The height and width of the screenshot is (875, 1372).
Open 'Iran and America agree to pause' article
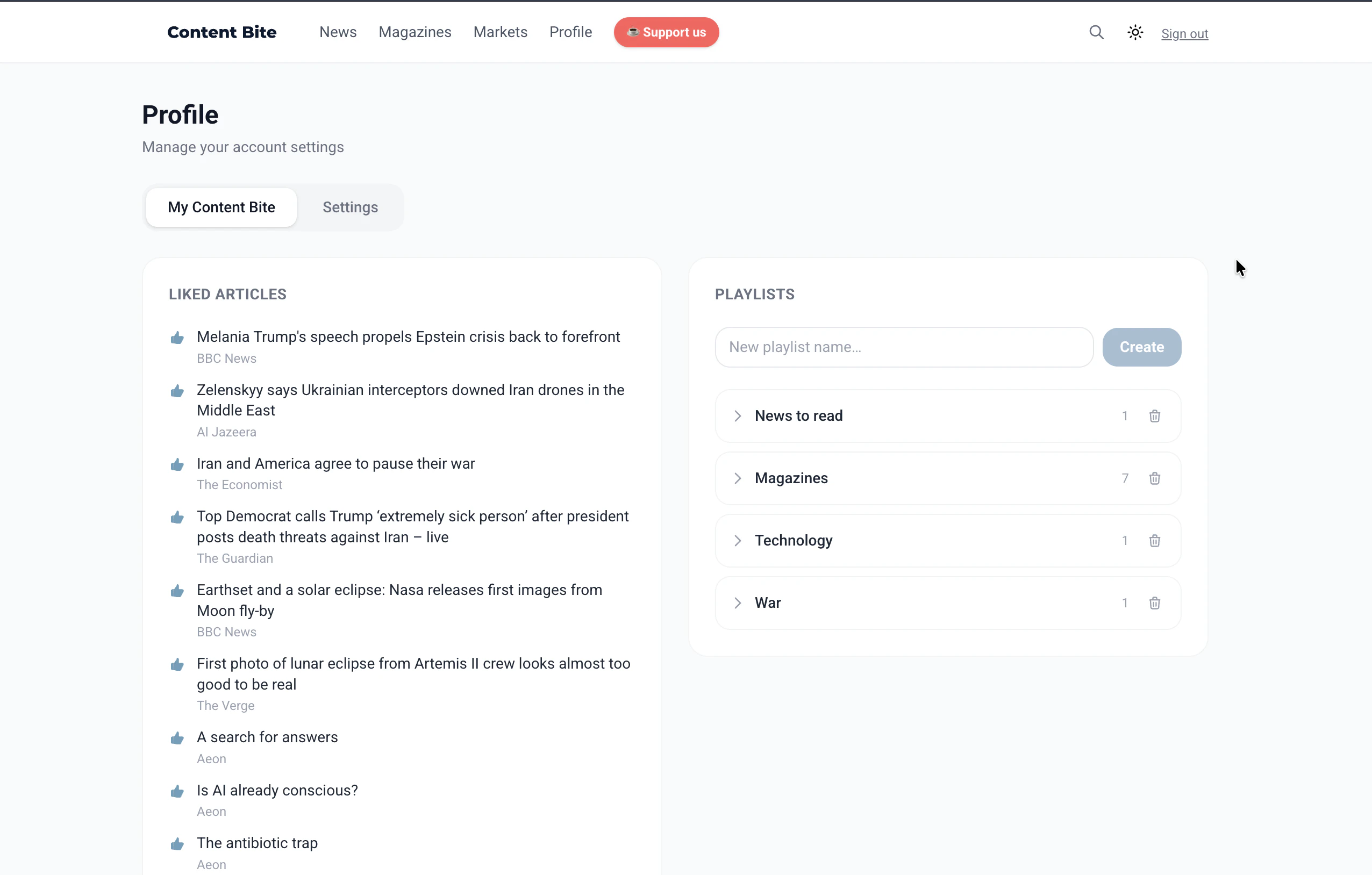point(335,464)
